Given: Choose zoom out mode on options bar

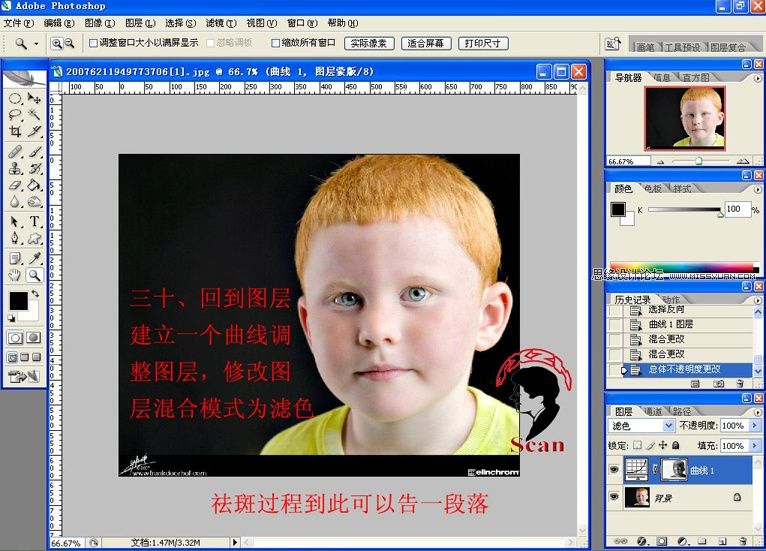Looking at the screenshot, I should pyautogui.click(x=69, y=43).
